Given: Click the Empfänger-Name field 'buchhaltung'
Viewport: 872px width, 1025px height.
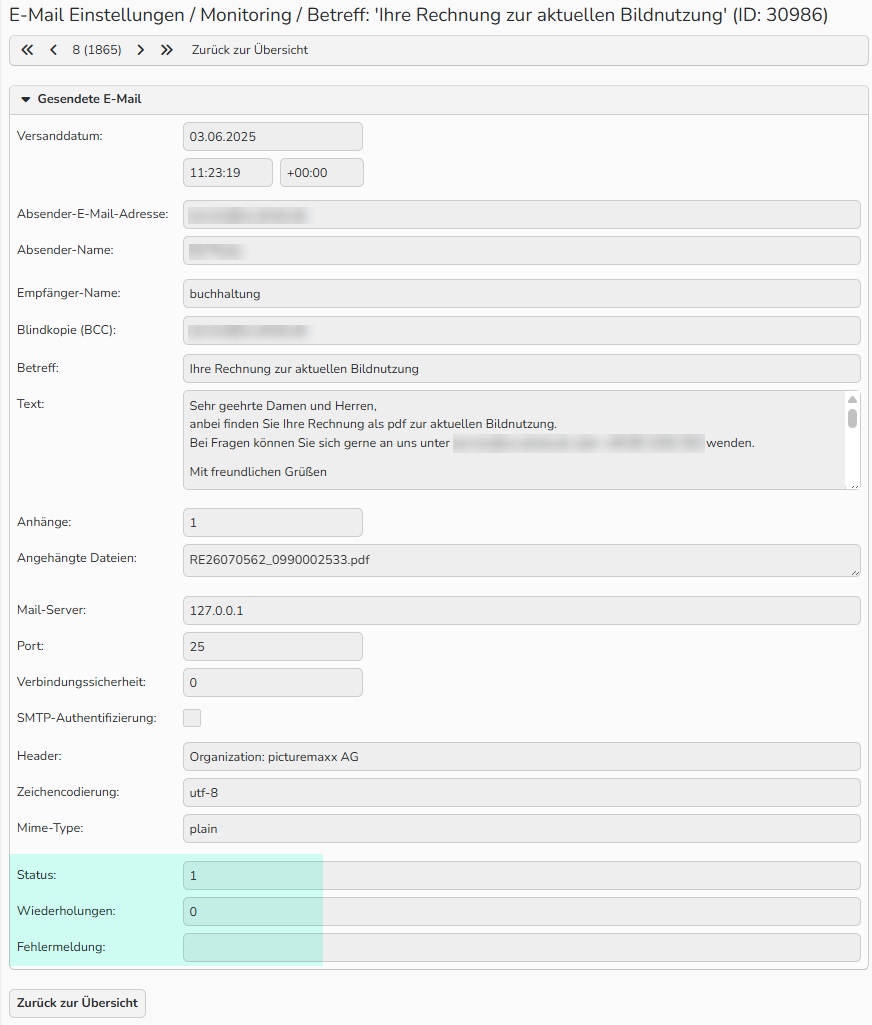Looking at the screenshot, I should [522, 294].
